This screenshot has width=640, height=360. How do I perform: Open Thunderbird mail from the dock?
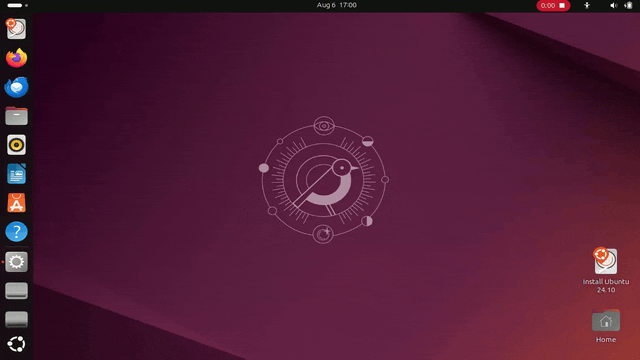(x=16, y=87)
